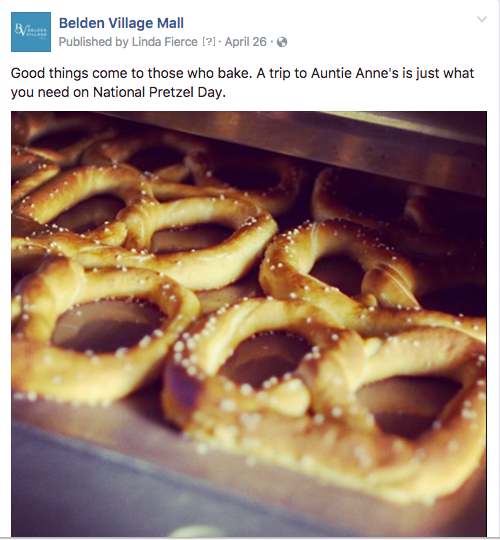This screenshot has height=540, width=500.
Task: Click the 'Published by' label text
Action: (x=93, y=42)
